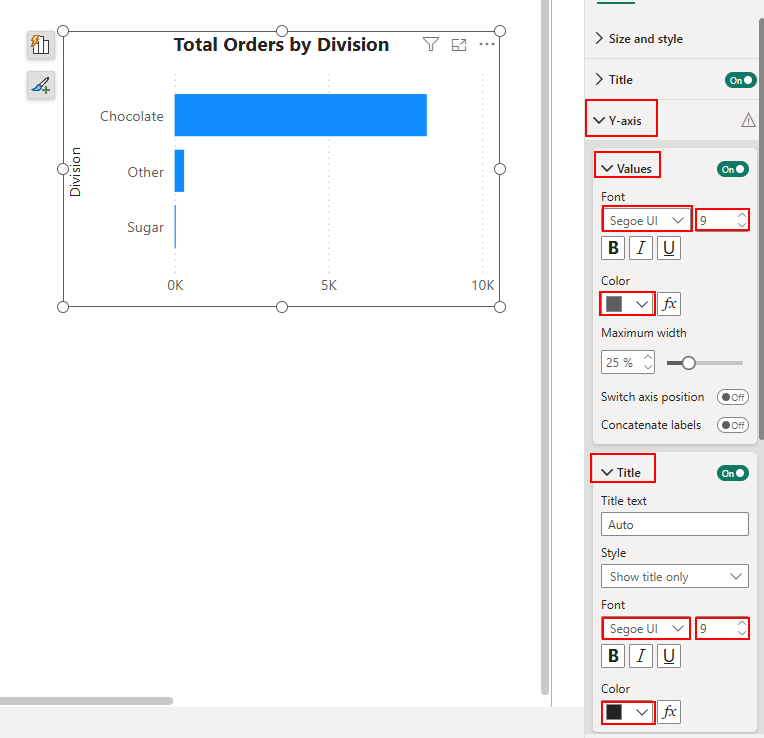Turn off the chart Title toggle
Image resolution: width=764 pixels, height=738 pixels.
coord(740,80)
